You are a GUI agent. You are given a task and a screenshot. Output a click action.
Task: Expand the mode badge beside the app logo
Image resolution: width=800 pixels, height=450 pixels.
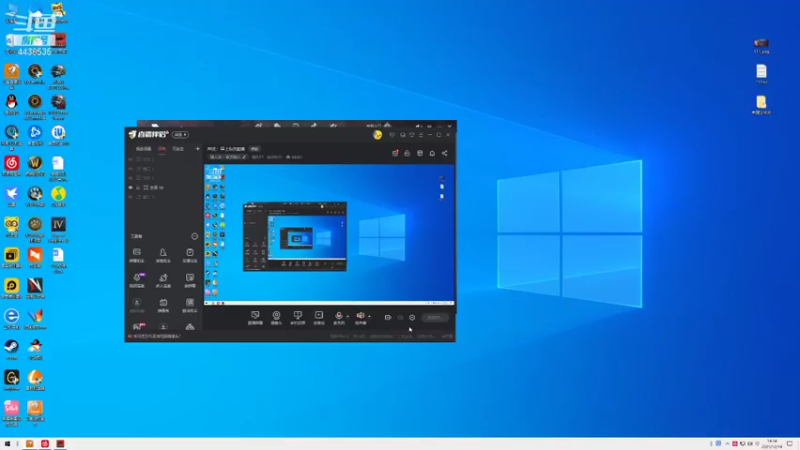(x=180, y=135)
